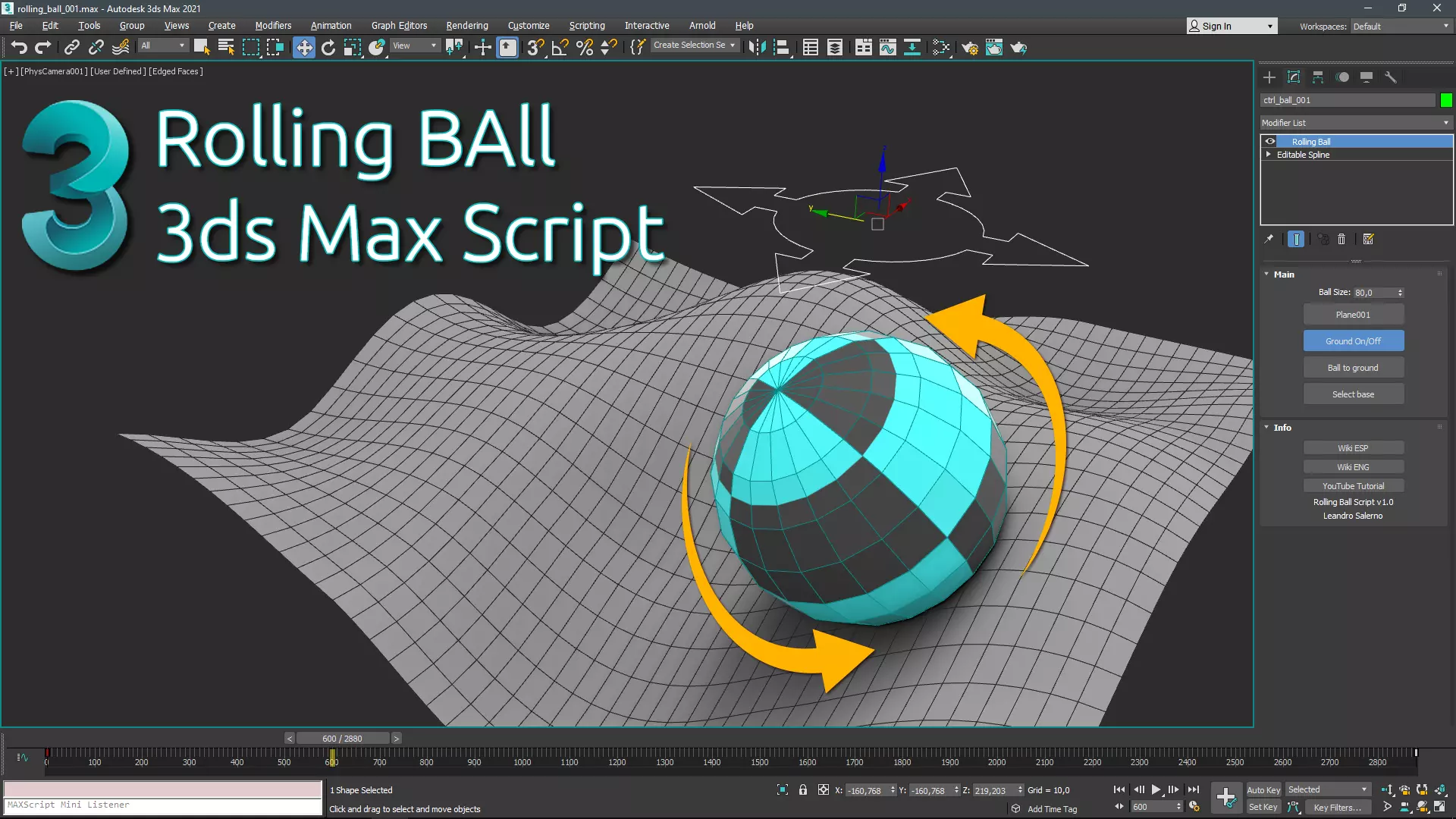Click the Ball to ground button

[1353, 368]
